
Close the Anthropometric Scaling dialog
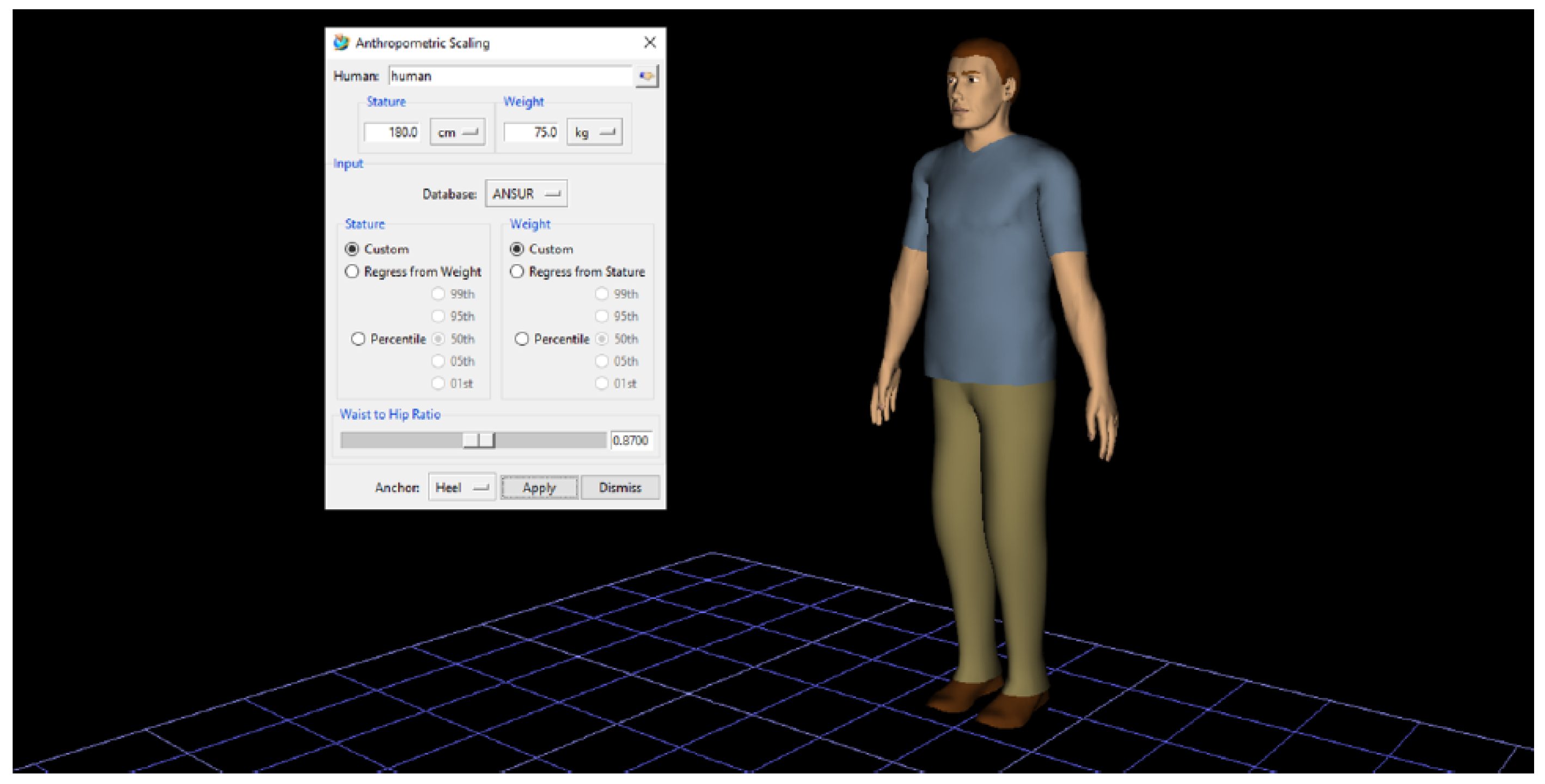coord(650,42)
